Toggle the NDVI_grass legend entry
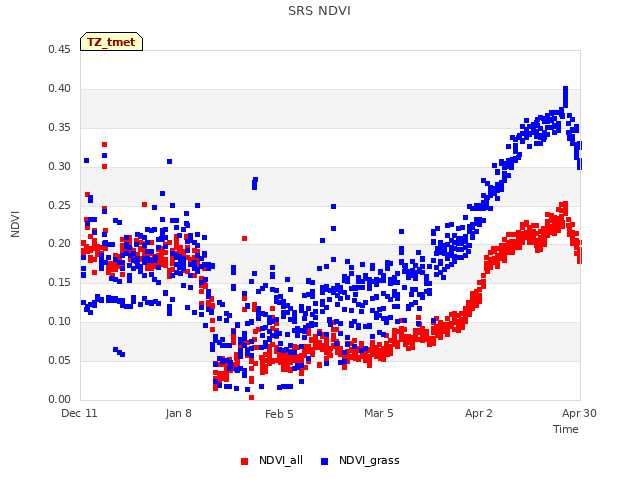 (360, 460)
